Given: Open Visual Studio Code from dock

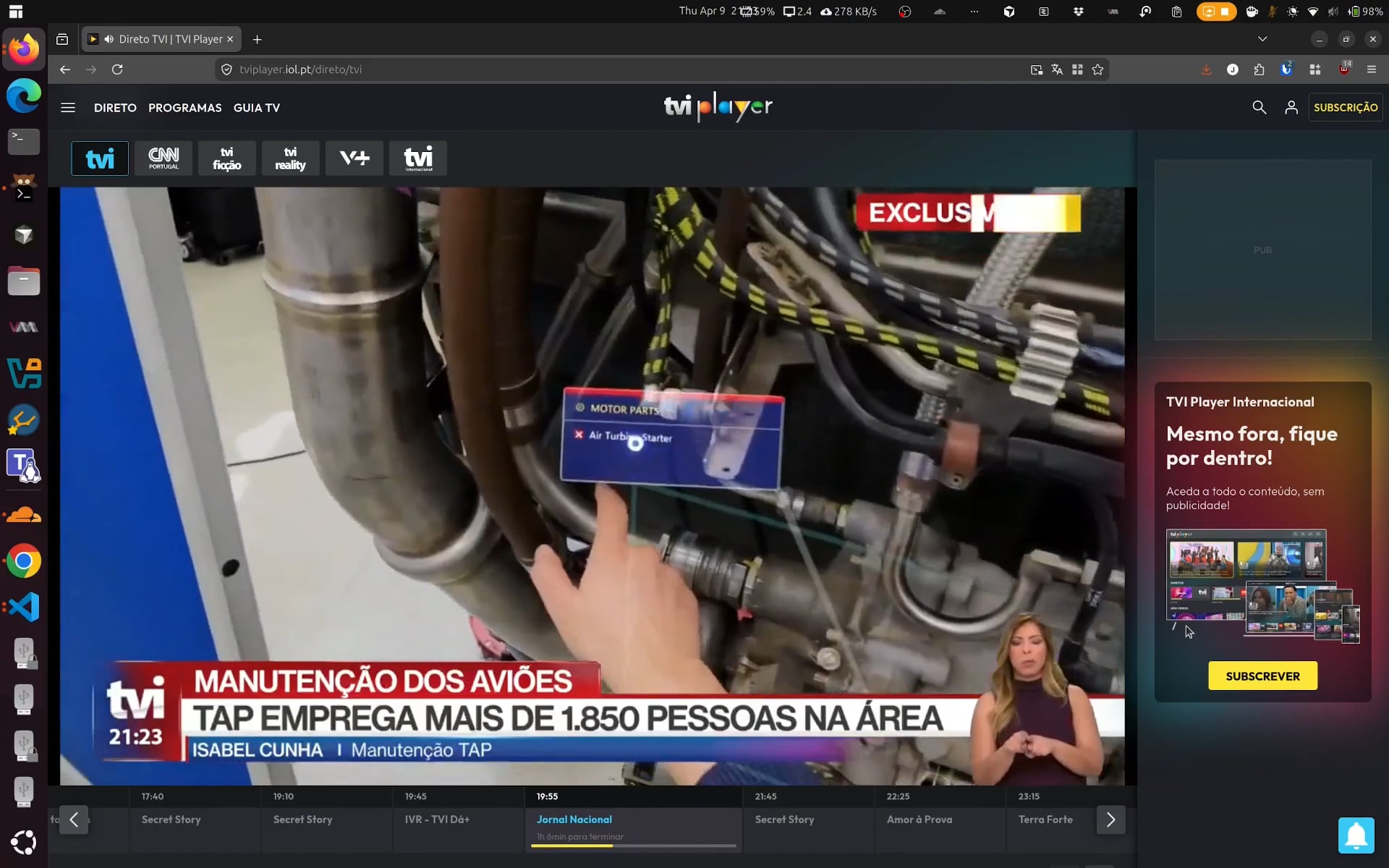Looking at the screenshot, I should [x=24, y=607].
